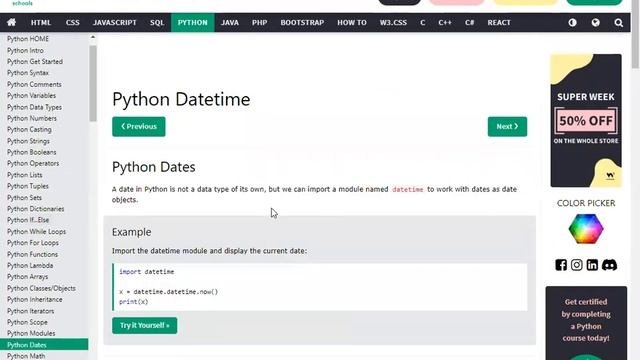Open Python Classes/Objects link
The image size is (640, 360).
(x=41, y=288)
